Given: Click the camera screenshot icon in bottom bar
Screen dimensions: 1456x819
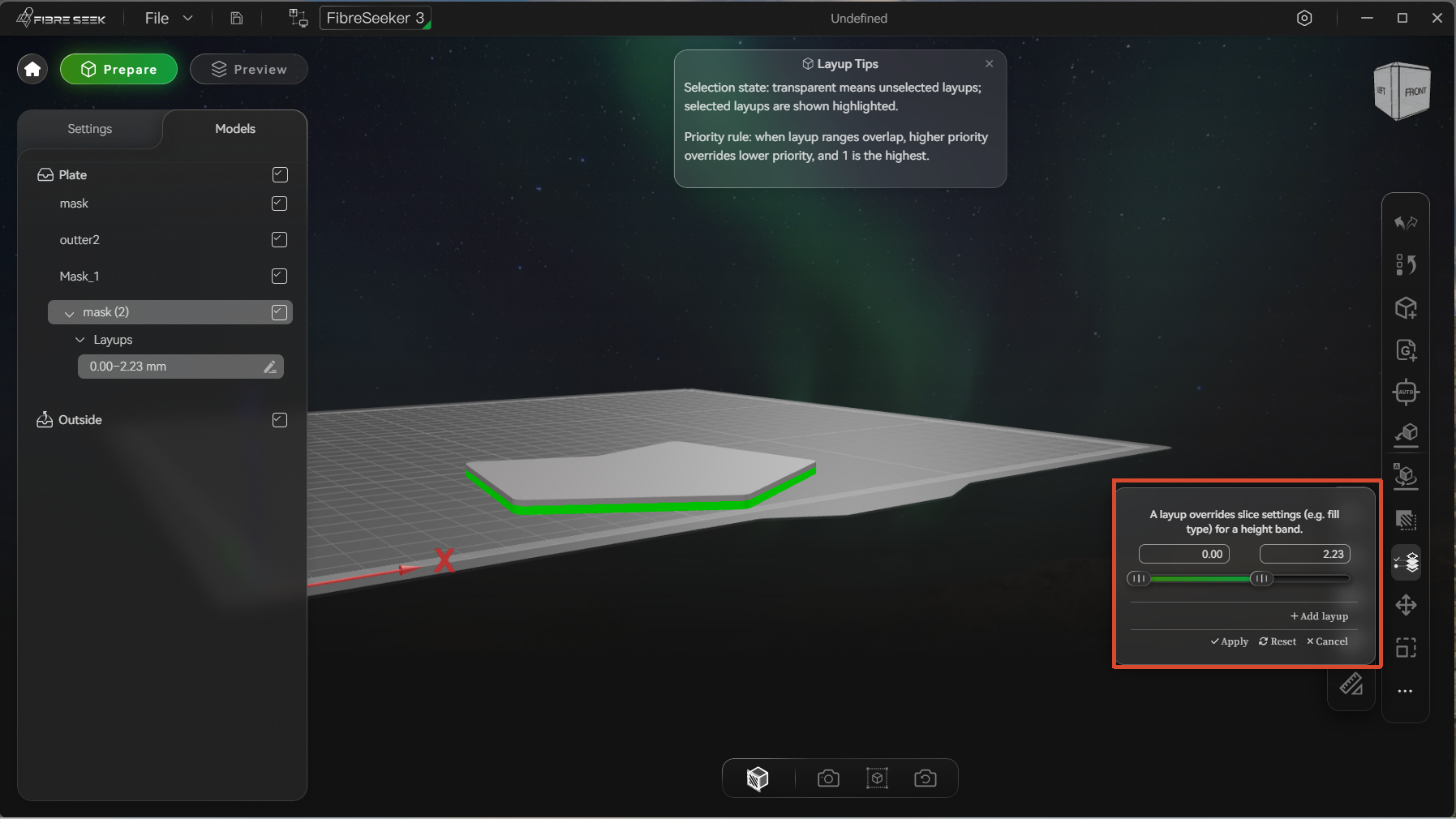Looking at the screenshot, I should pos(828,778).
